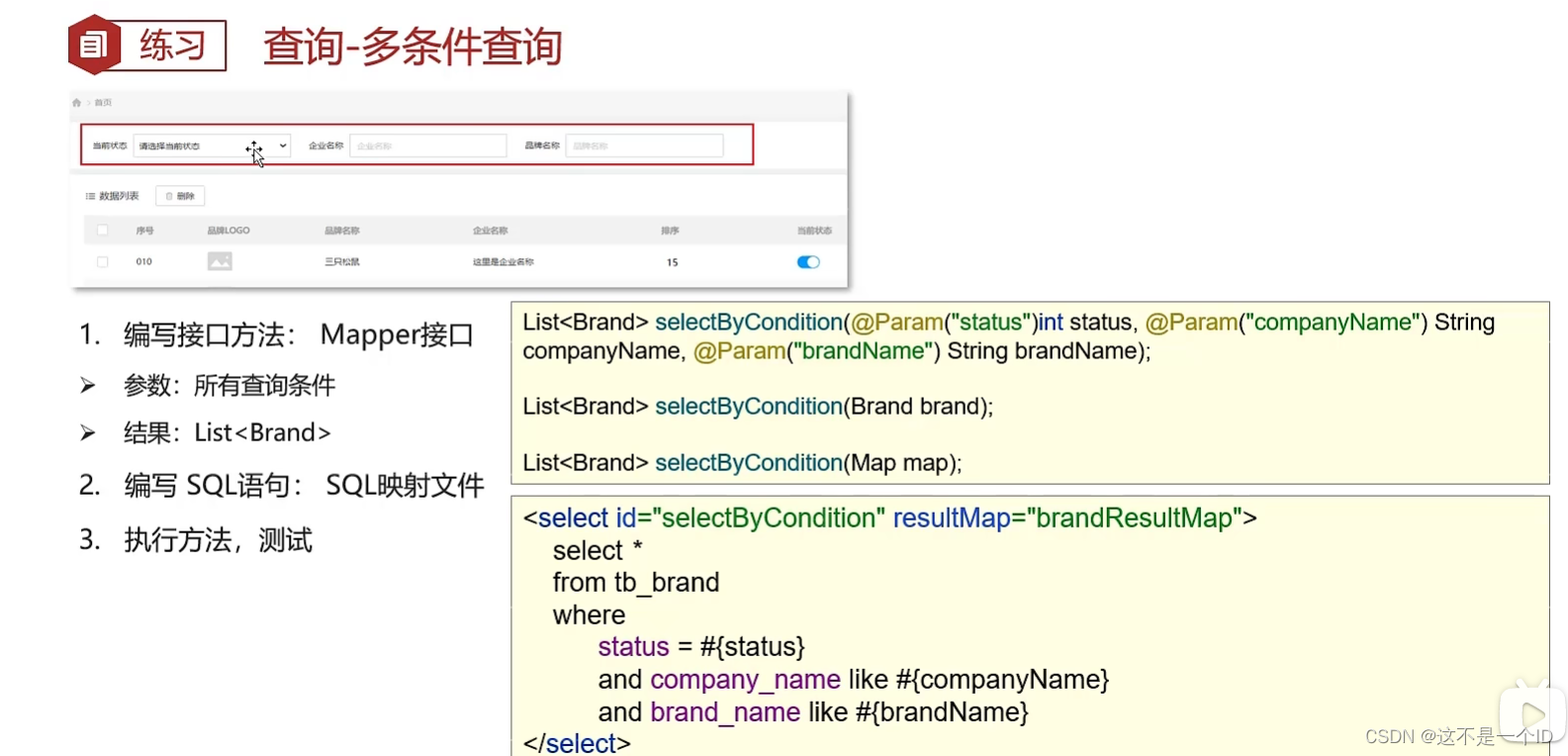Viewport: 1568px width, 756px height.
Task: Click the resultMap="brandResultMap" attribute
Action: coord(1067,518)
